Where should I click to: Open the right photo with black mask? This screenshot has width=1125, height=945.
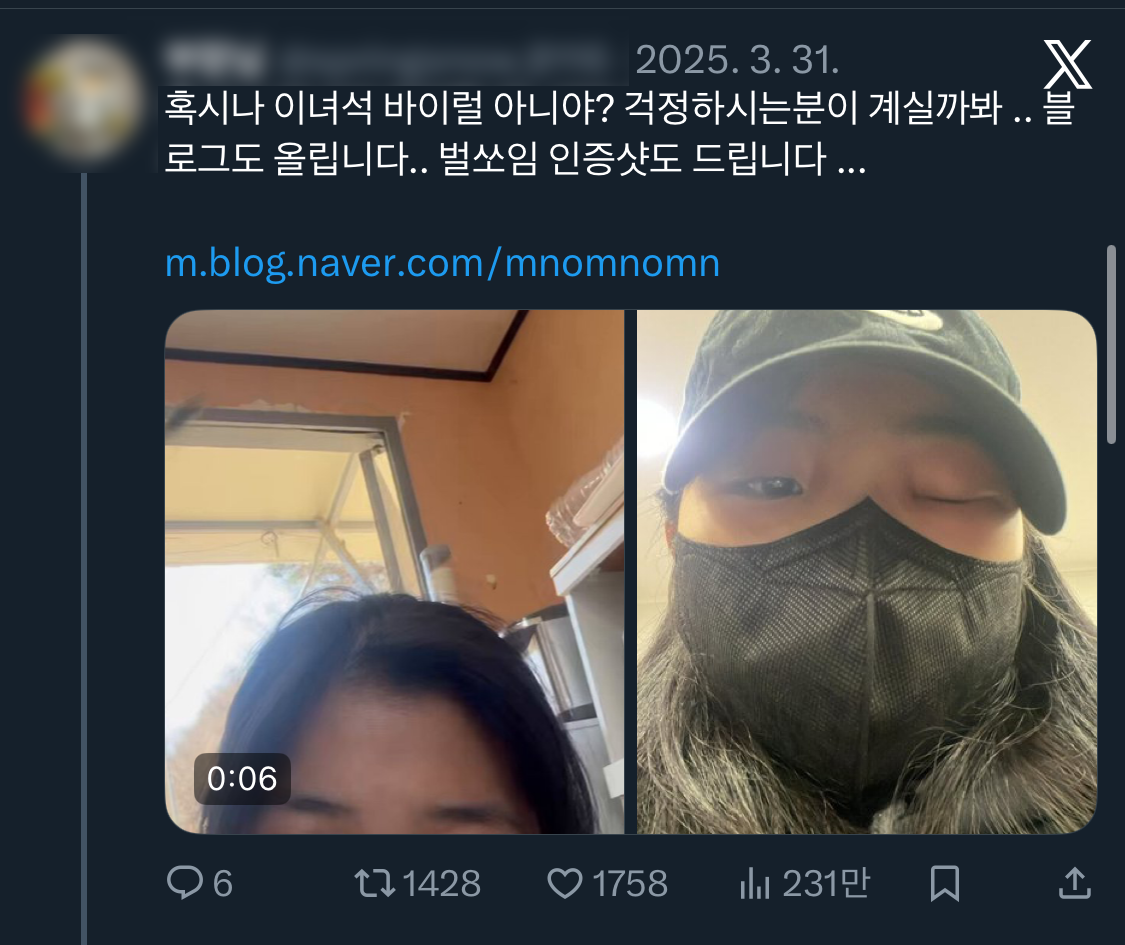pos(866,571)
